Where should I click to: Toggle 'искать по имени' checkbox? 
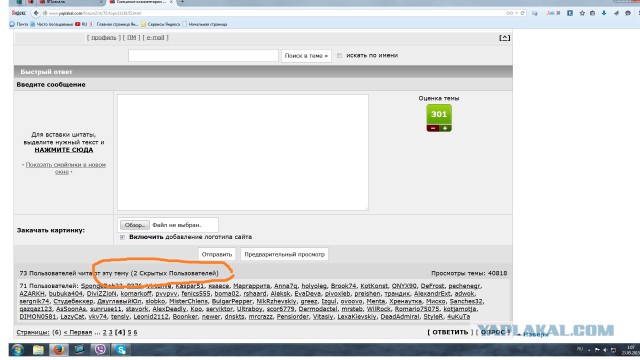pos(340,56)
